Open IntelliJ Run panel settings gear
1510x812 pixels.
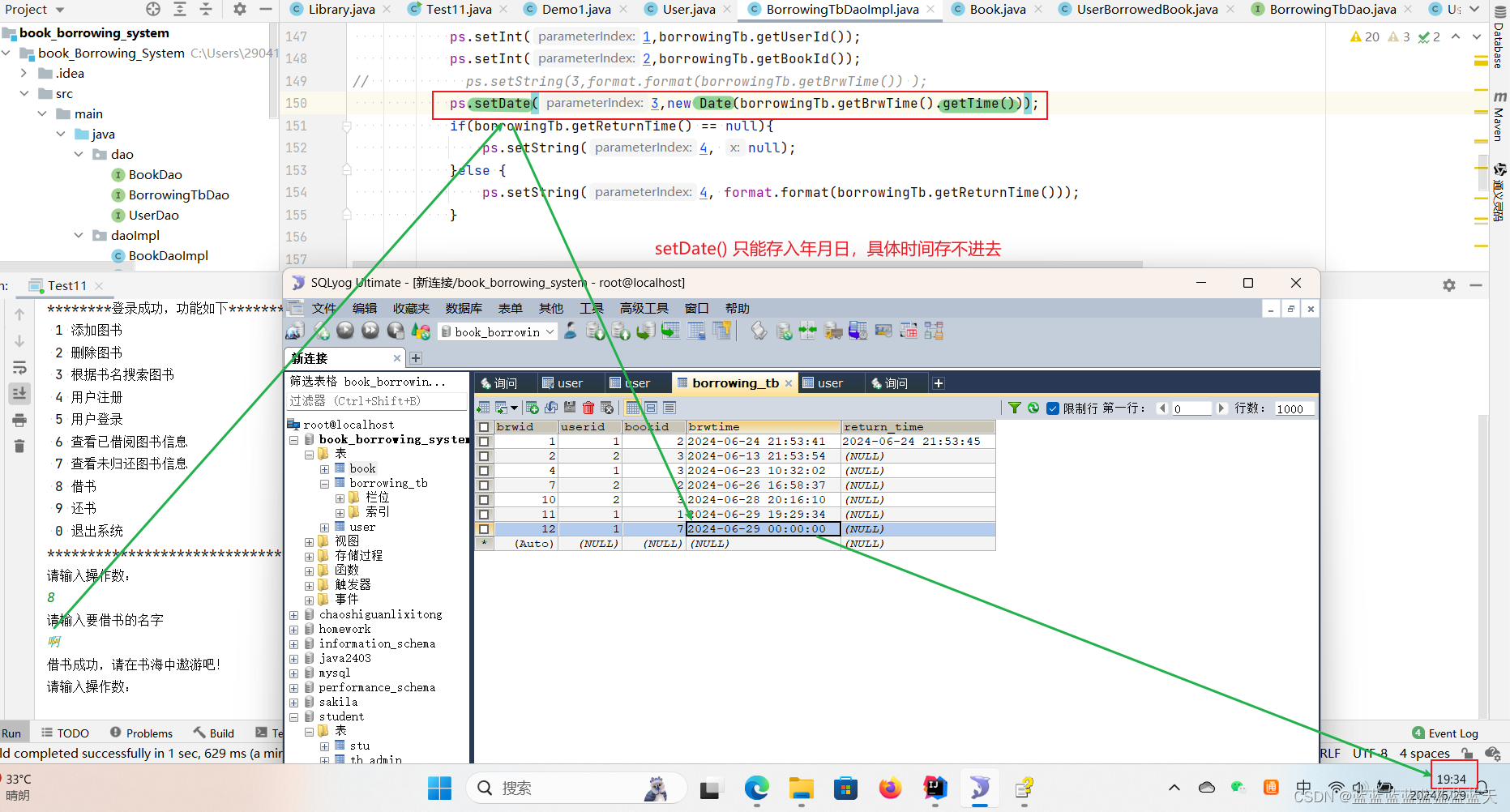coord(1449,285)
